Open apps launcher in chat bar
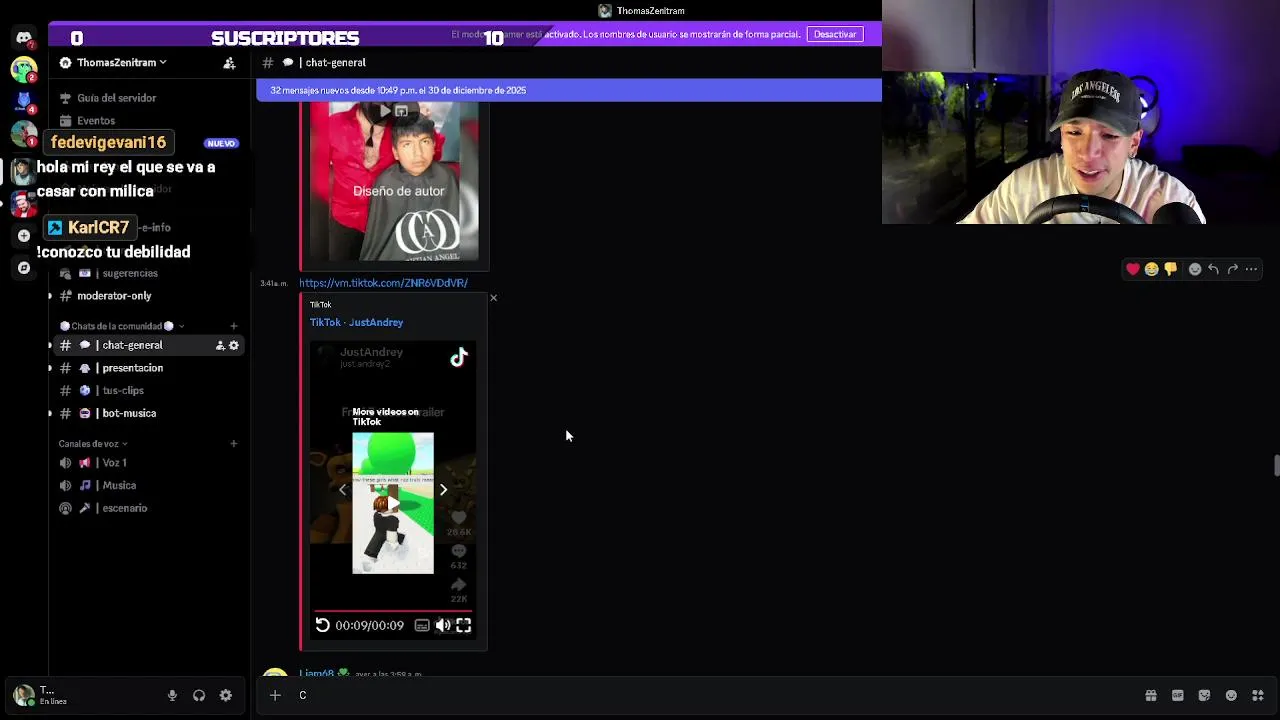 [x=1257, y=696]
